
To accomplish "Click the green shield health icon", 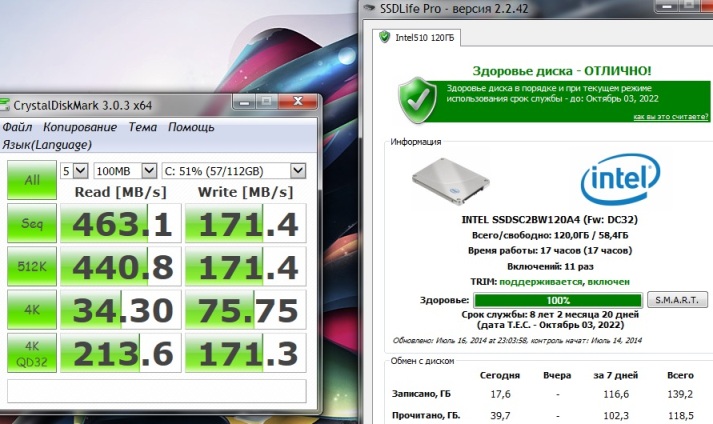I will 417,100.
